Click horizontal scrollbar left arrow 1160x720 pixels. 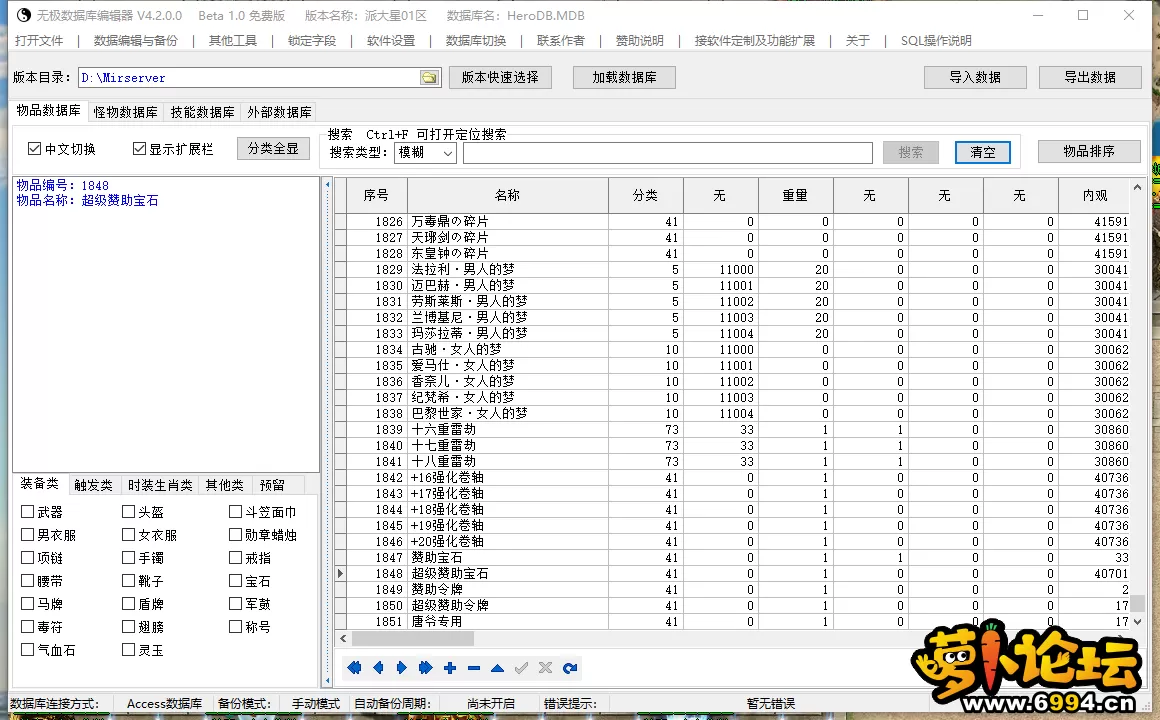[x=343, y=638]
